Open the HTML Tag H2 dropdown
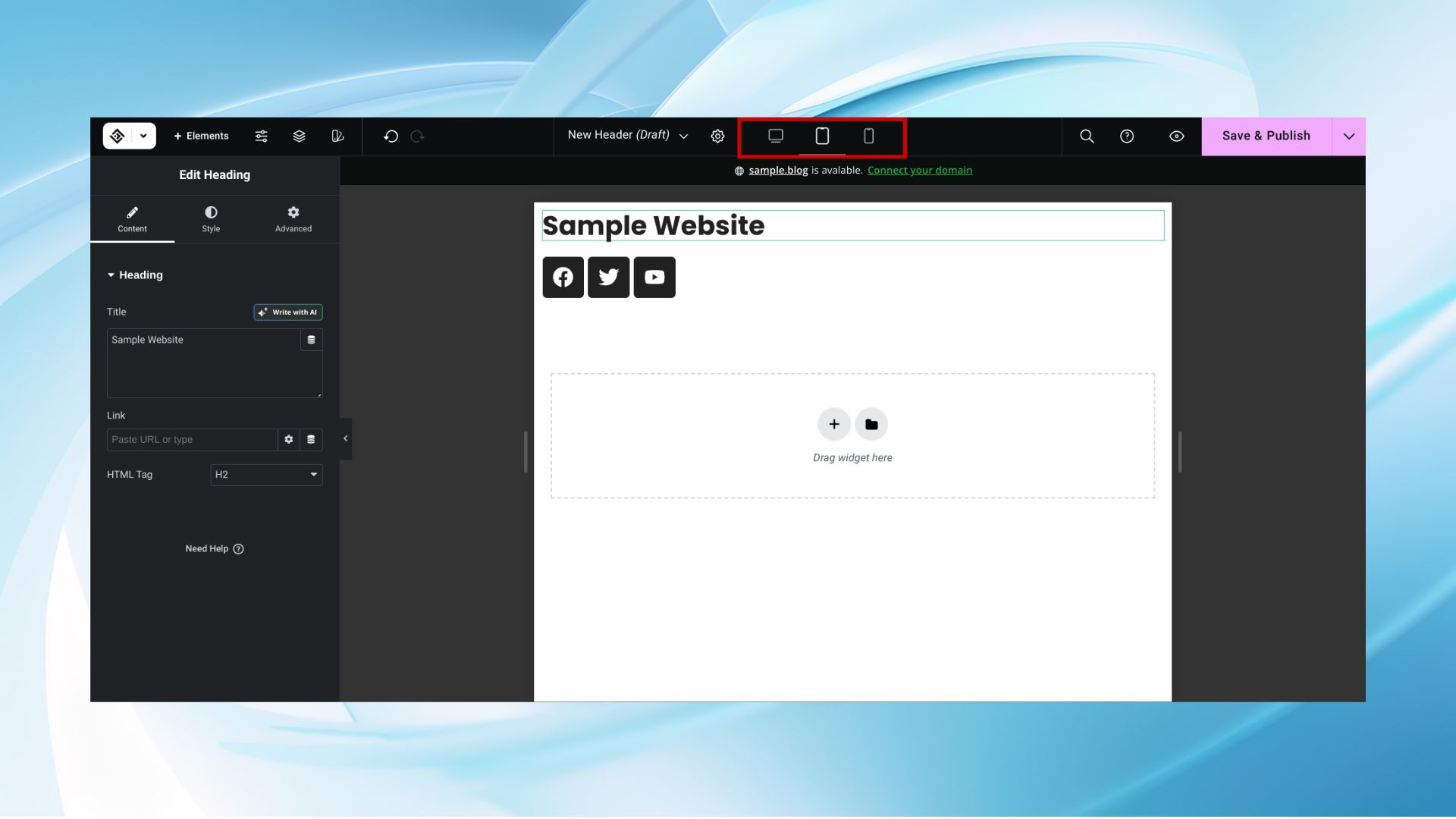The width and height of the screenshot is (1456, 819). point(266,475)
